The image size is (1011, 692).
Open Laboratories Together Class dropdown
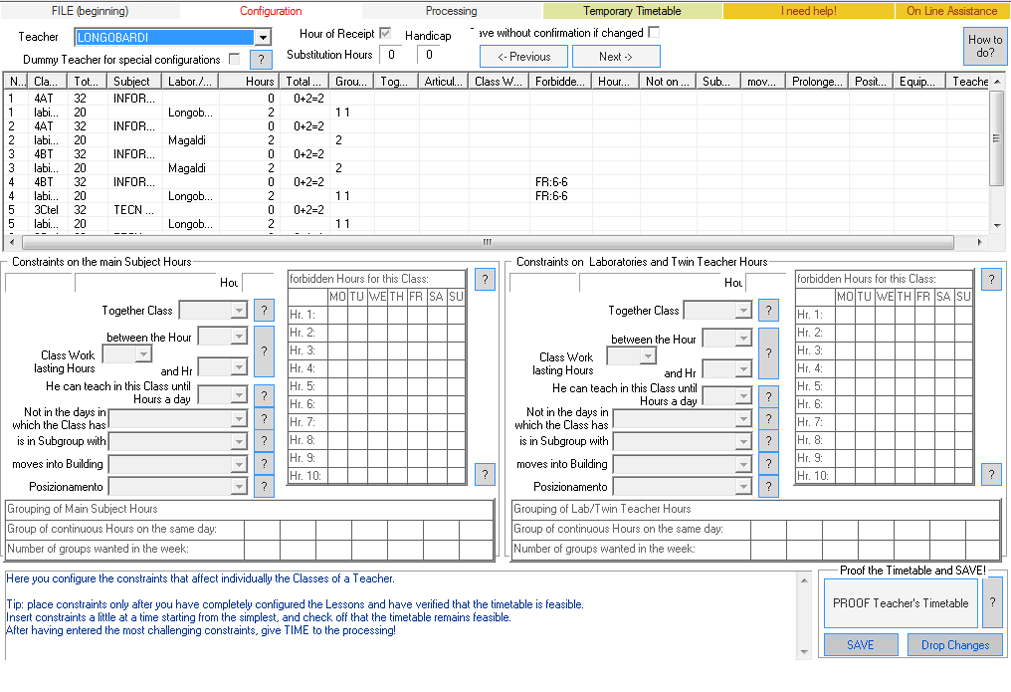(x=743, y=311)
